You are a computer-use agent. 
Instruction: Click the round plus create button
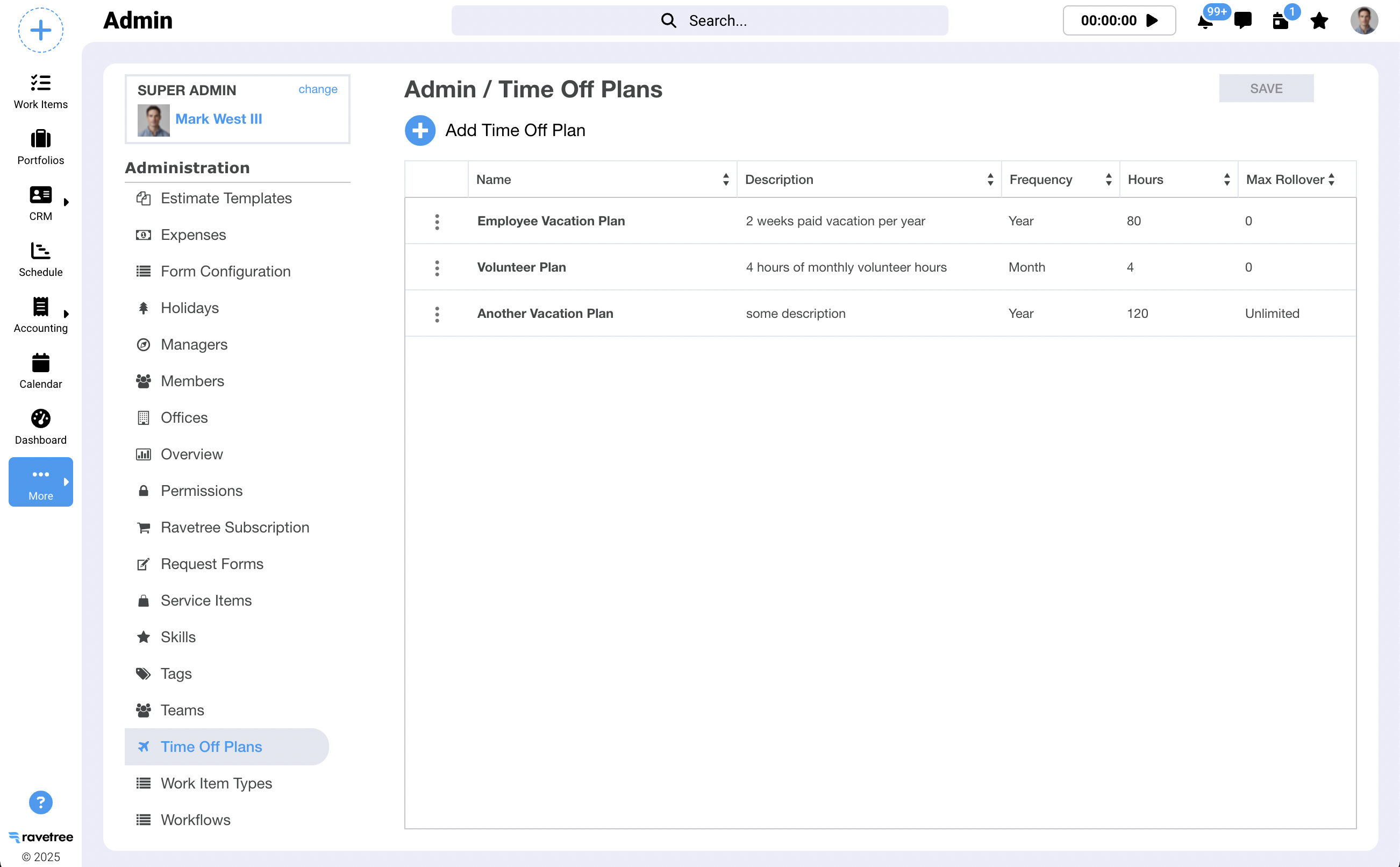tap(41, 30)
